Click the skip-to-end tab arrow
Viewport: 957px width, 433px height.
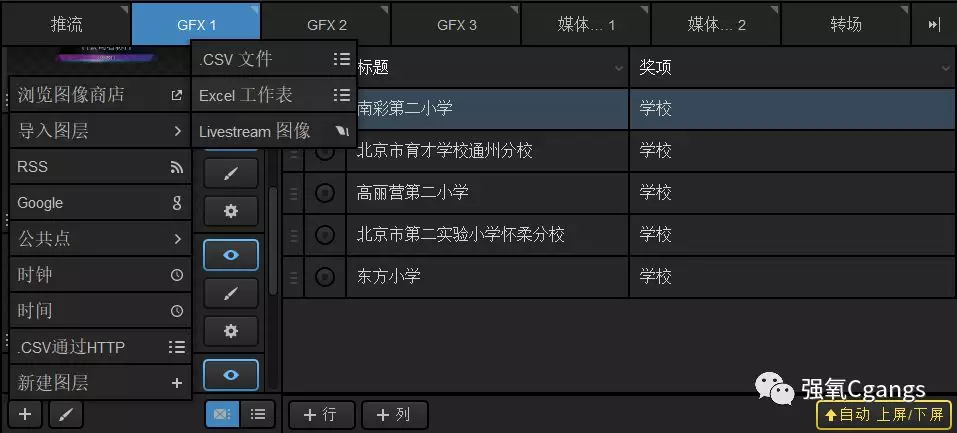tap(934, 24)
